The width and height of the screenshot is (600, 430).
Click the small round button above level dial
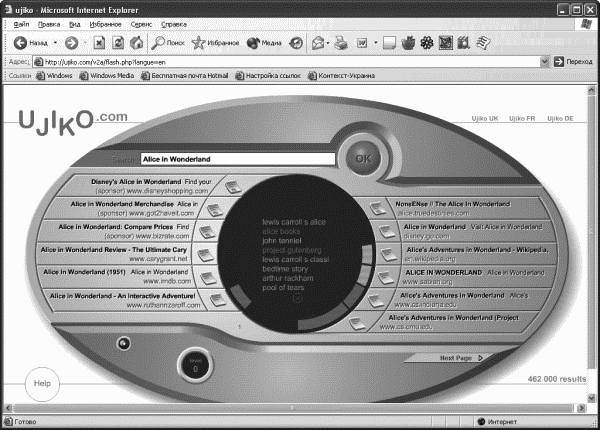[x=124, y=344]
